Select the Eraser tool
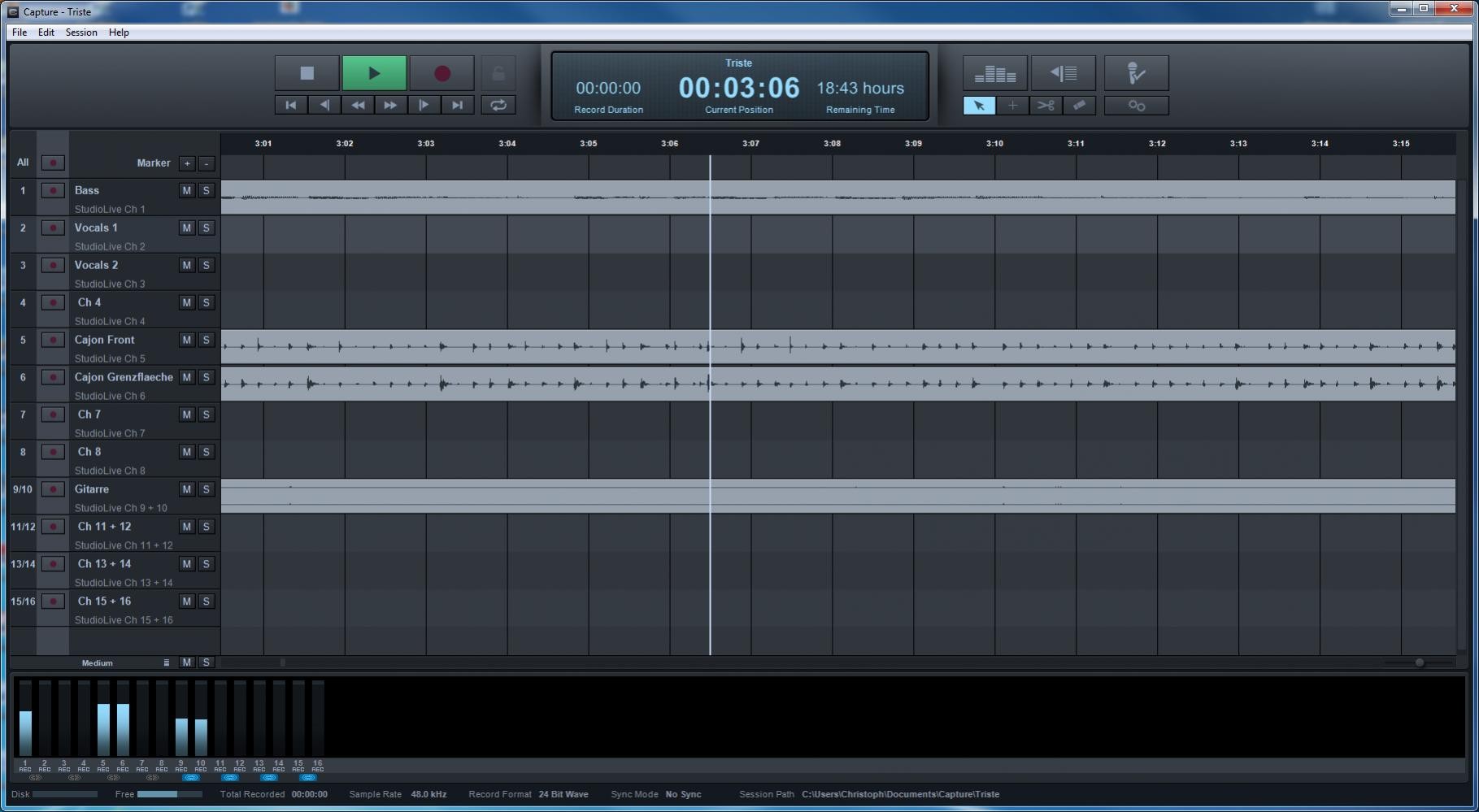 coord(1079,106)
